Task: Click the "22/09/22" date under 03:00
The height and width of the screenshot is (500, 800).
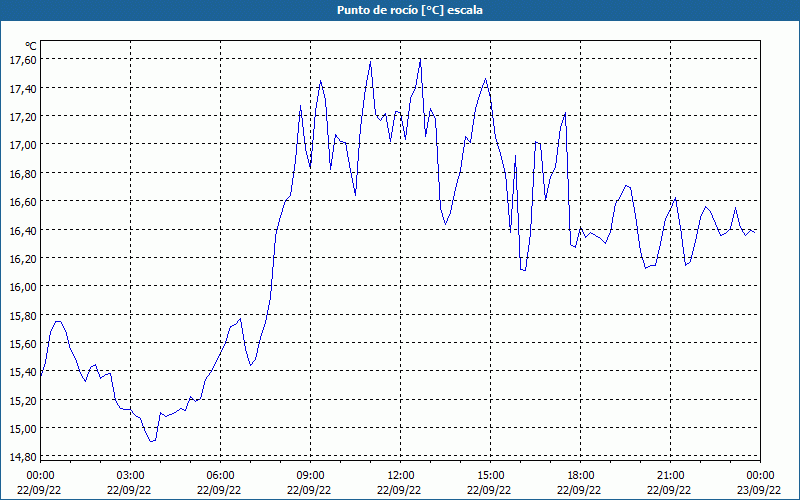Action: (129, 490)
